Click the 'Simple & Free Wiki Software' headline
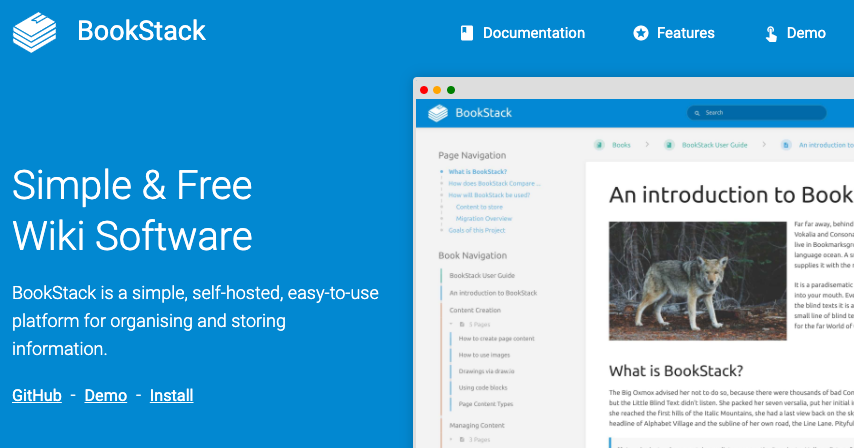854x448 pixels. coord(132,210)
